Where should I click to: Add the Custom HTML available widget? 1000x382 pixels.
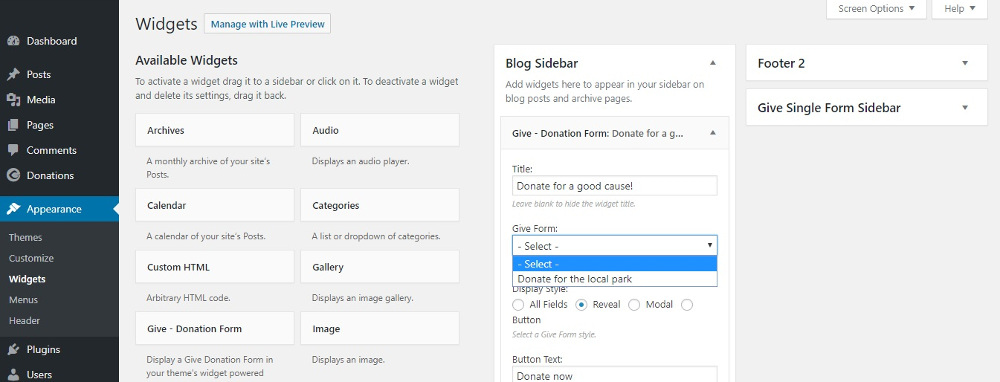(x=215, y=267)
